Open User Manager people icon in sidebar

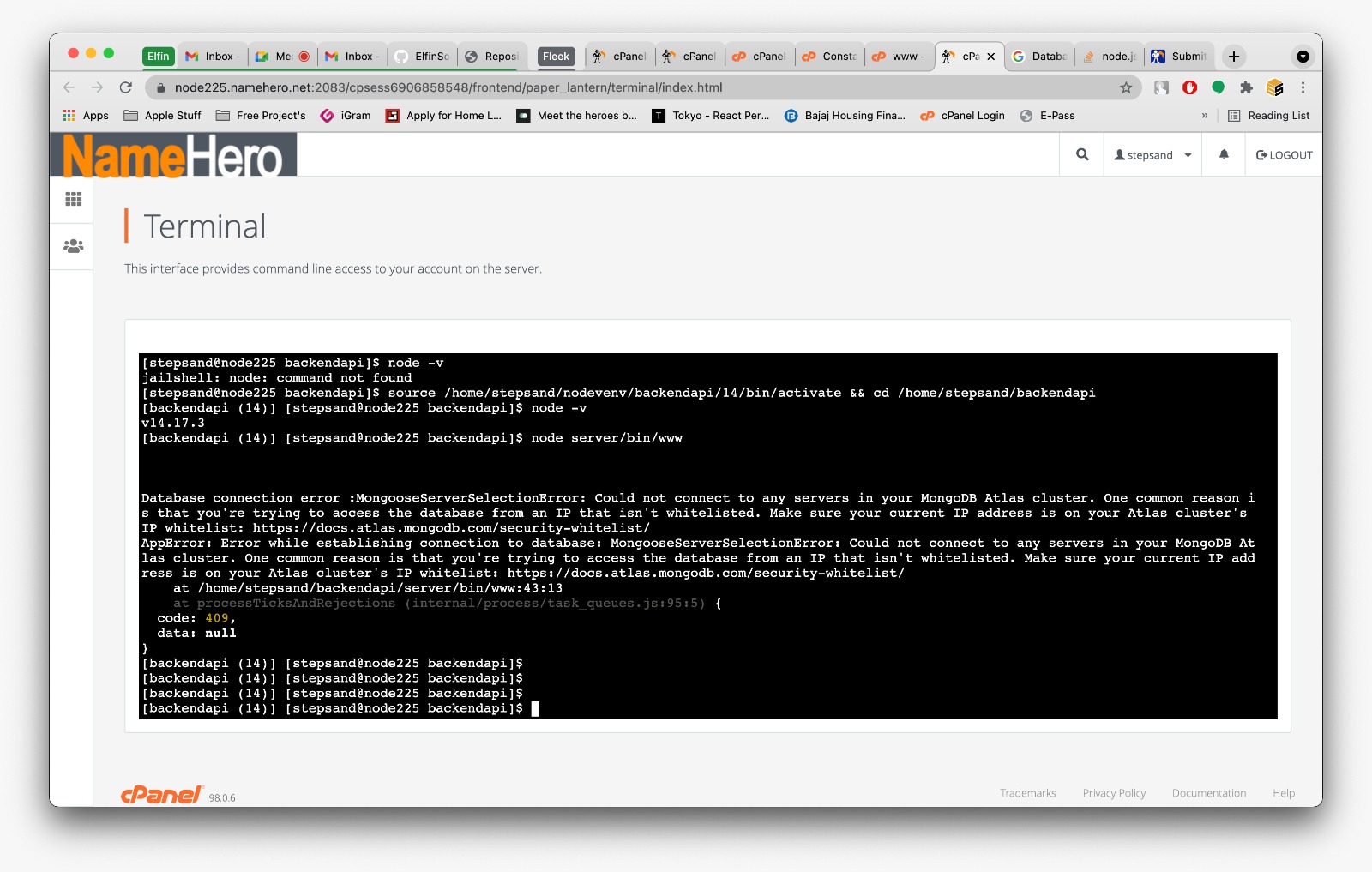click(x=74, y=246)
